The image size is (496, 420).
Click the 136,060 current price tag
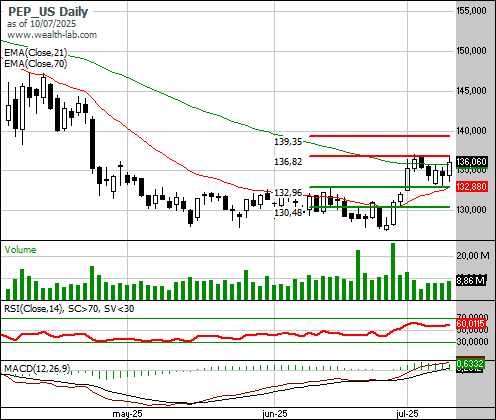[x=471, y=162]
